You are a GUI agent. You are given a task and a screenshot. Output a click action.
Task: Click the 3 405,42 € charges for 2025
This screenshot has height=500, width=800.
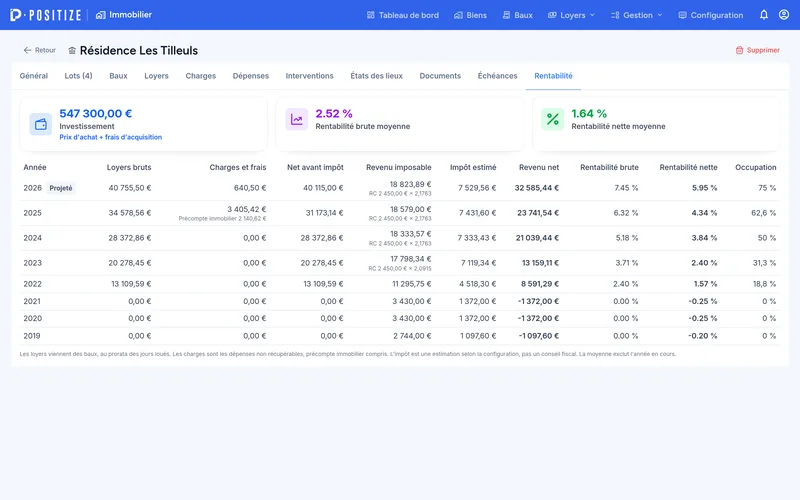coord(247,209)
